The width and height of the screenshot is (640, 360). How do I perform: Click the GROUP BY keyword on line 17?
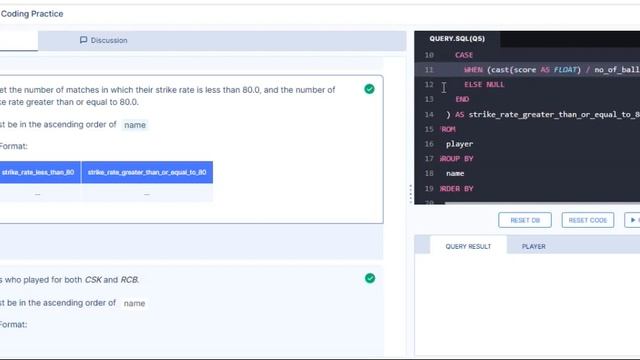(x=456, y=159)
